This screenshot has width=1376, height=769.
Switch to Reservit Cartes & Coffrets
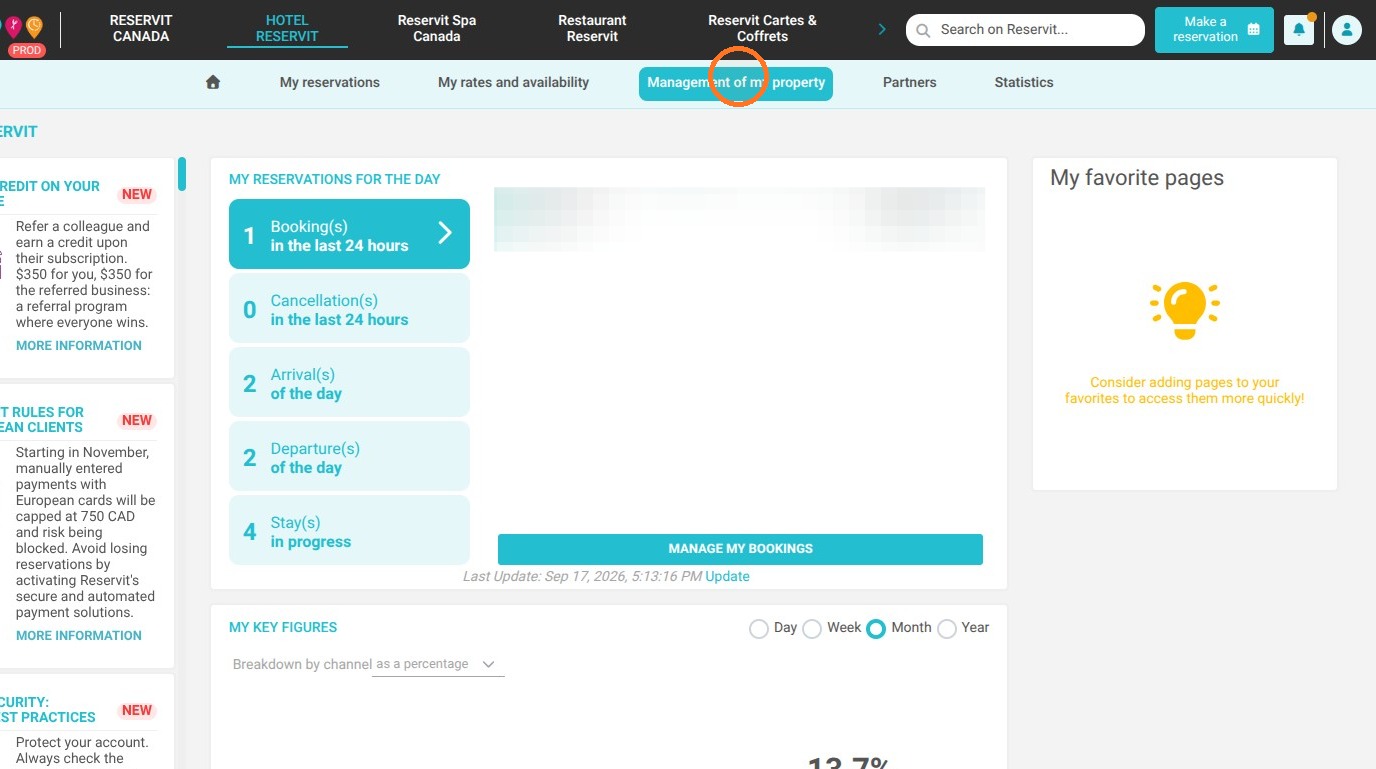point(762,28)
